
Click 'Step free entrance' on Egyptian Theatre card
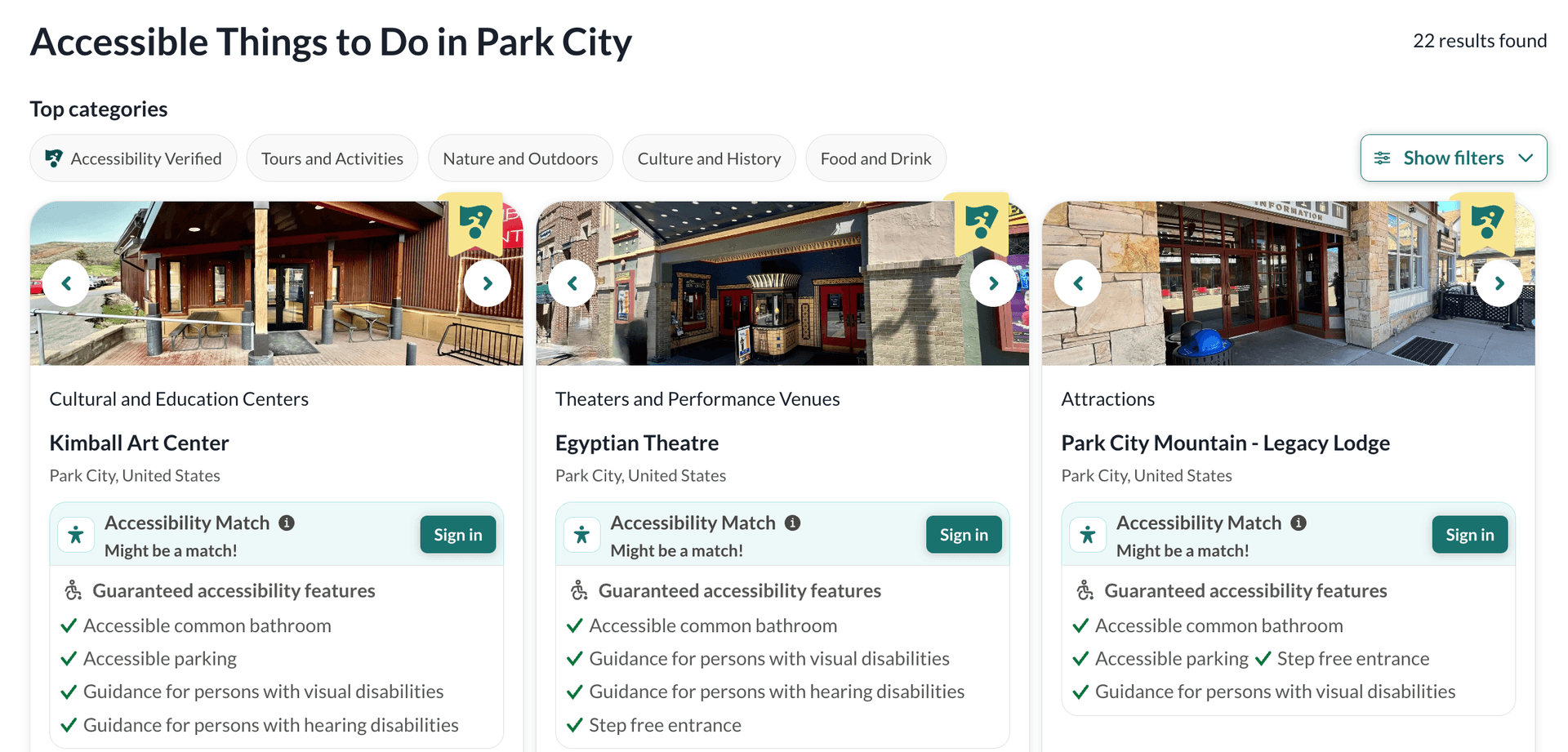pos(665,725)
